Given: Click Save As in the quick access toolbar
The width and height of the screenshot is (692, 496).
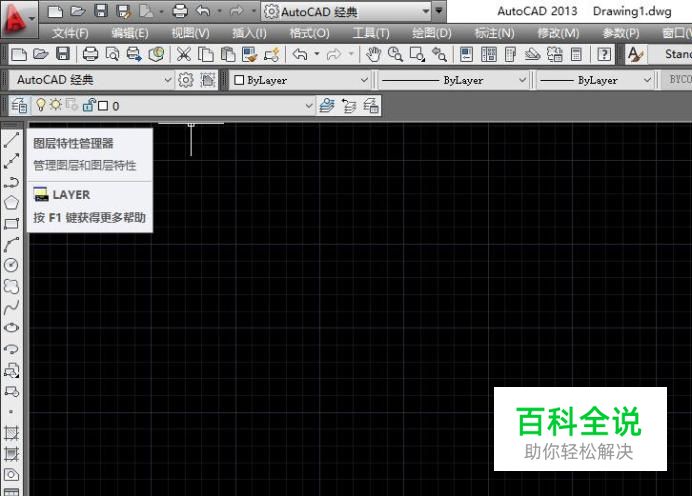Looking at the screenshot, I should [x=124, y=11].
